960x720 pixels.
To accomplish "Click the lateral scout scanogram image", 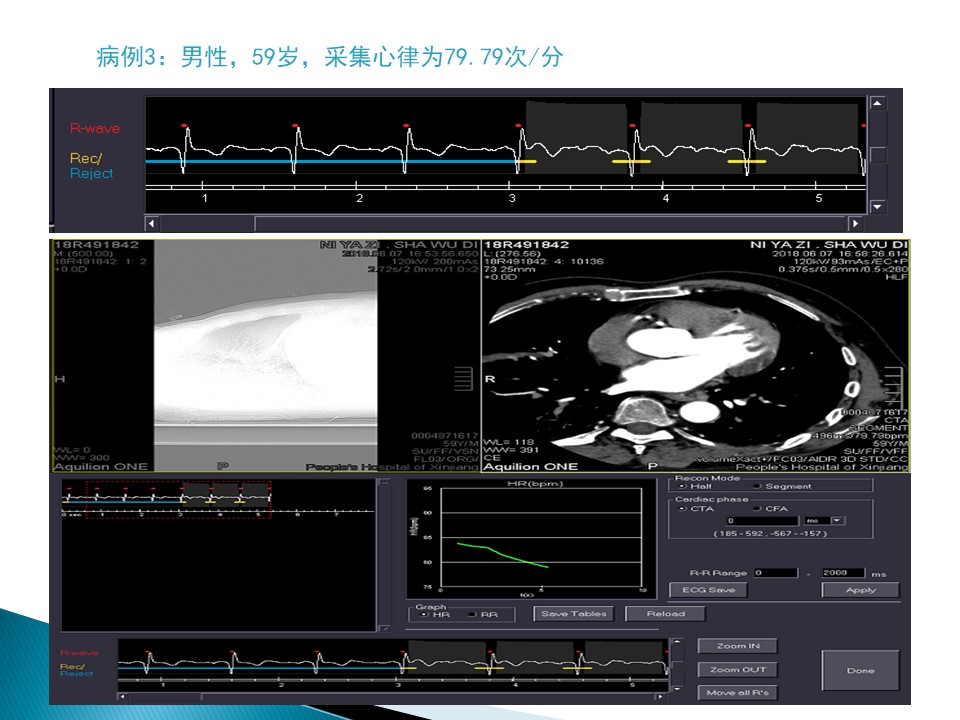I will coord(265,356).
